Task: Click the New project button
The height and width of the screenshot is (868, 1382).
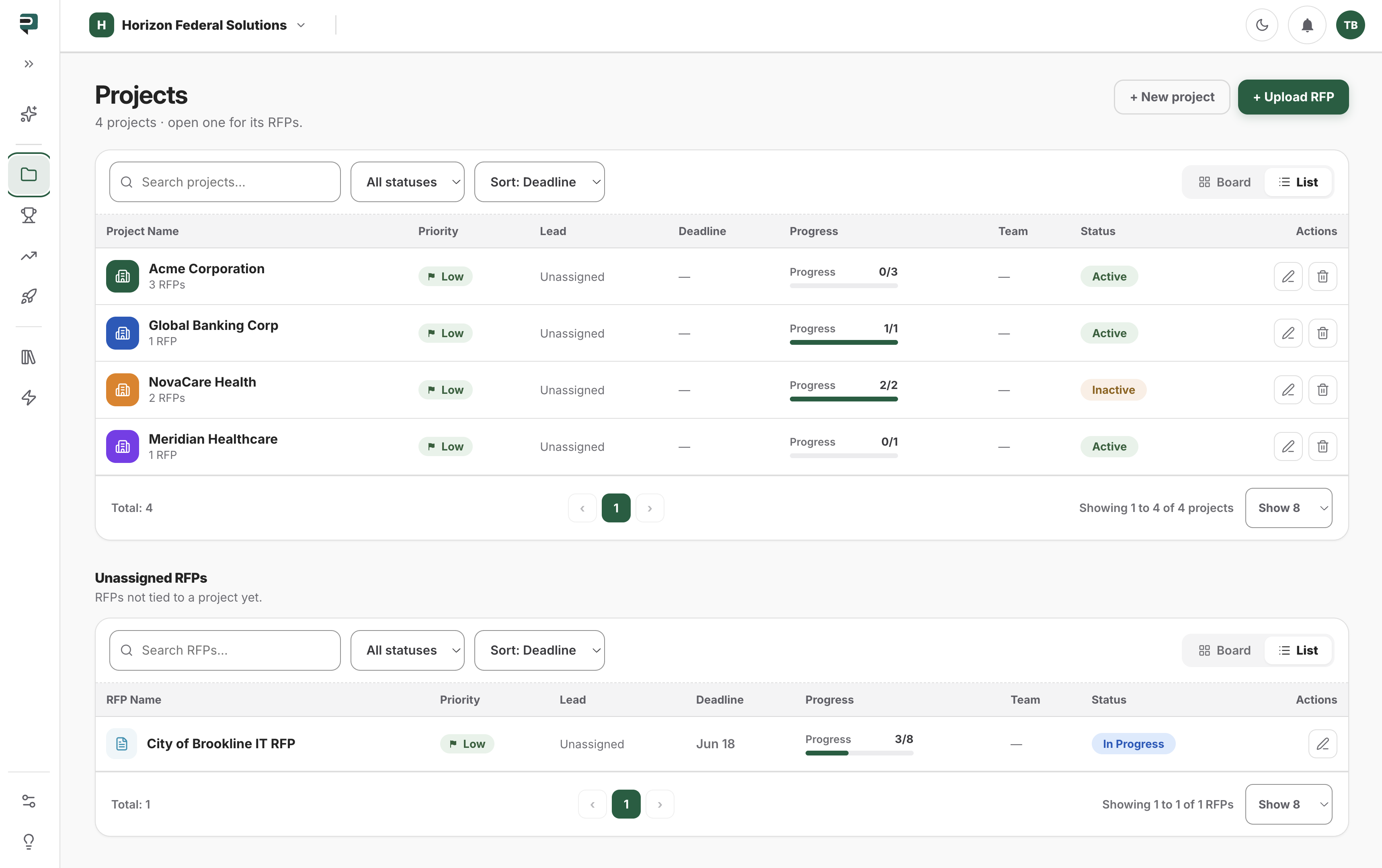Action: pos(1171,97)
